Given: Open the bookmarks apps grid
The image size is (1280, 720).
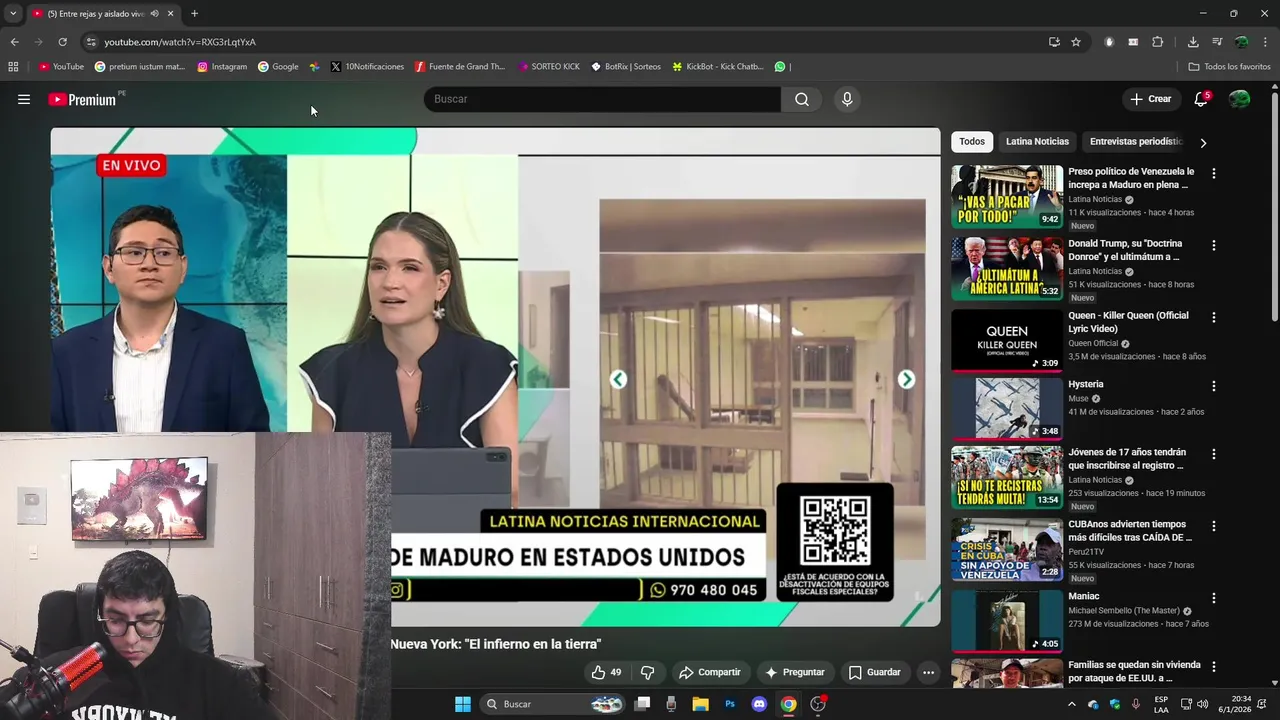Looking at the screenshot, I should point(13,67).
